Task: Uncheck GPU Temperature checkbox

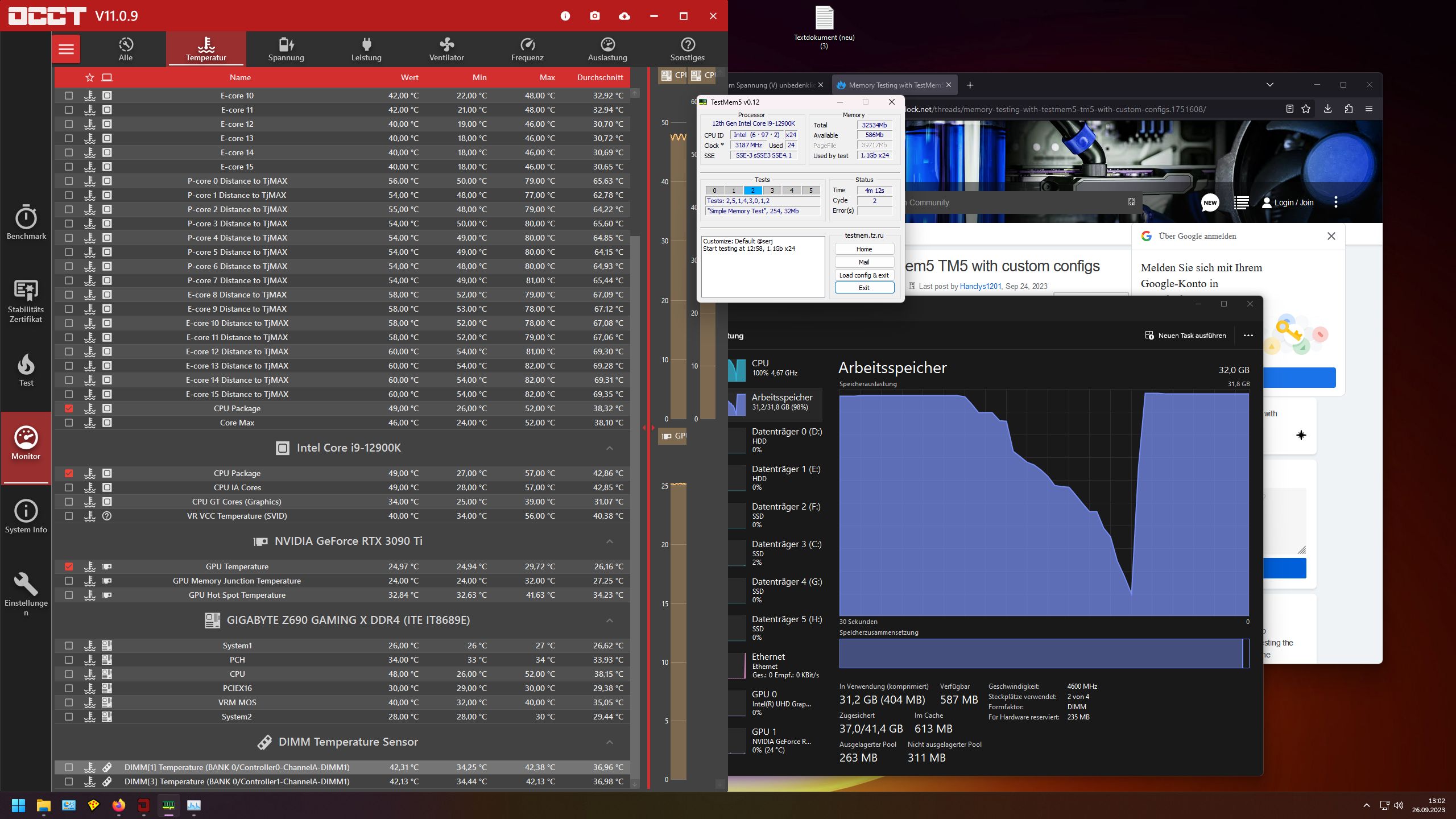Action: pos(69,566)
